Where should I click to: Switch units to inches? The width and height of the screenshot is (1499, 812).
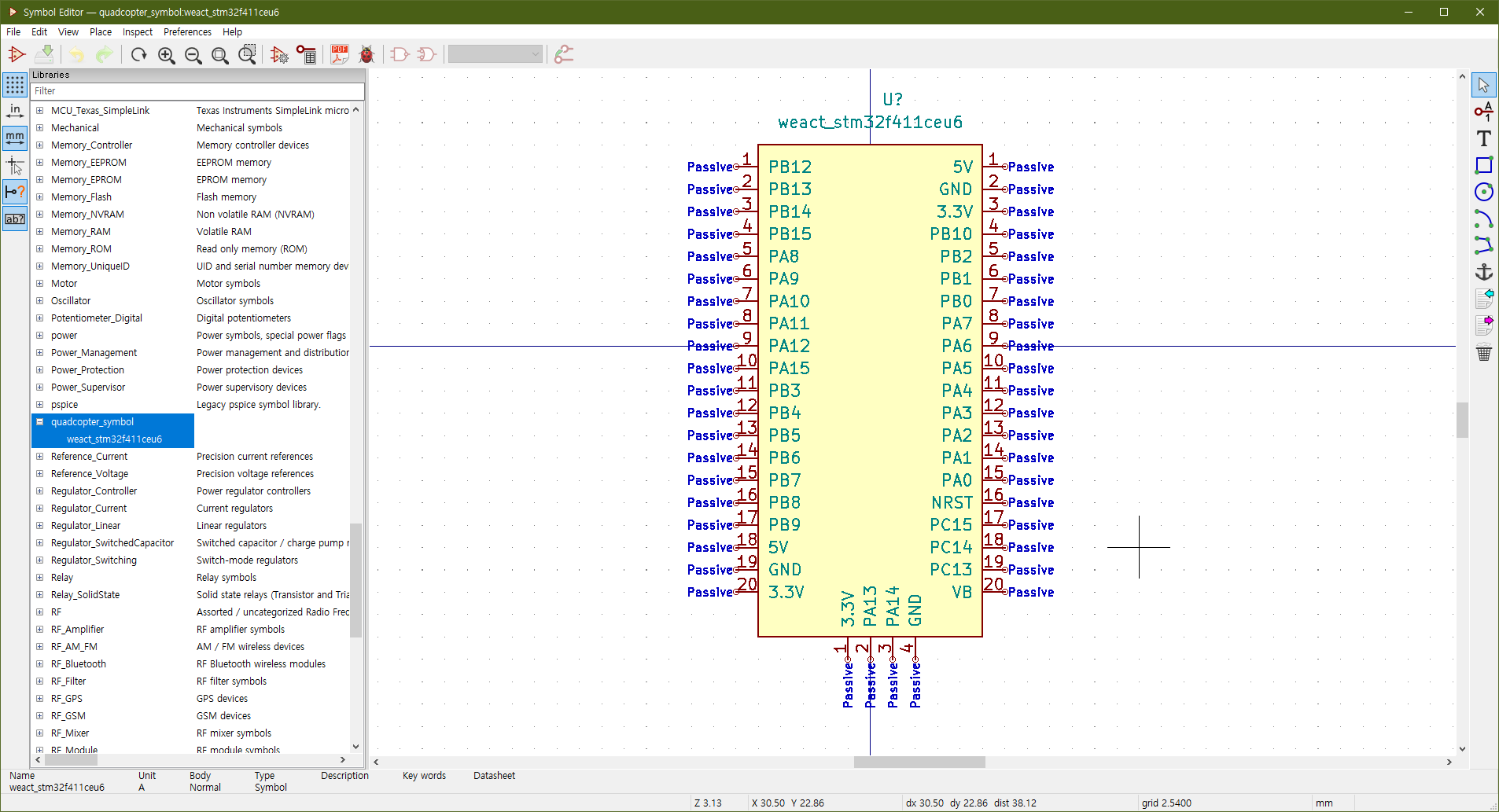coord(15,112)
